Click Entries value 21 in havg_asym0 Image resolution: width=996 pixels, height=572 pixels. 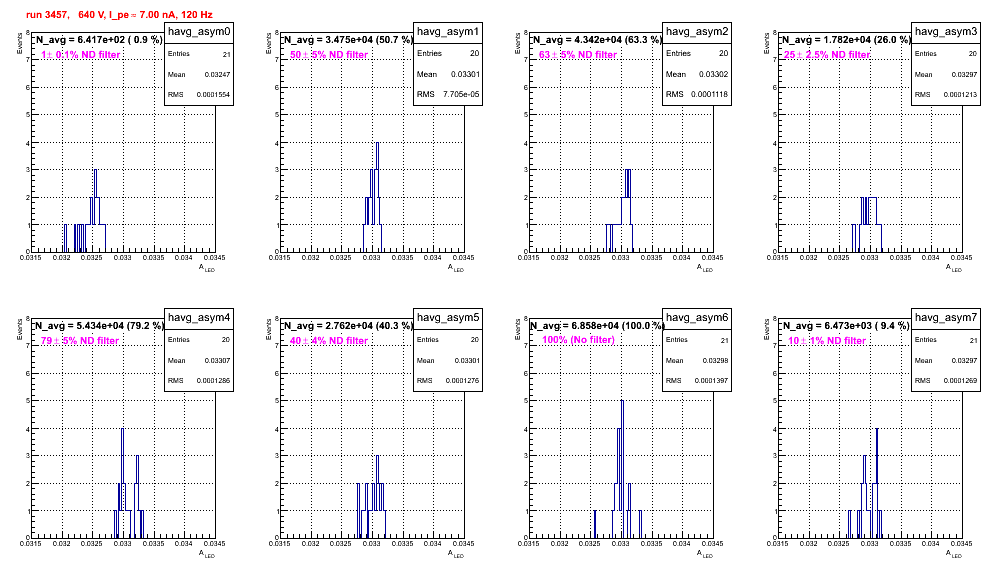[227, 54]
